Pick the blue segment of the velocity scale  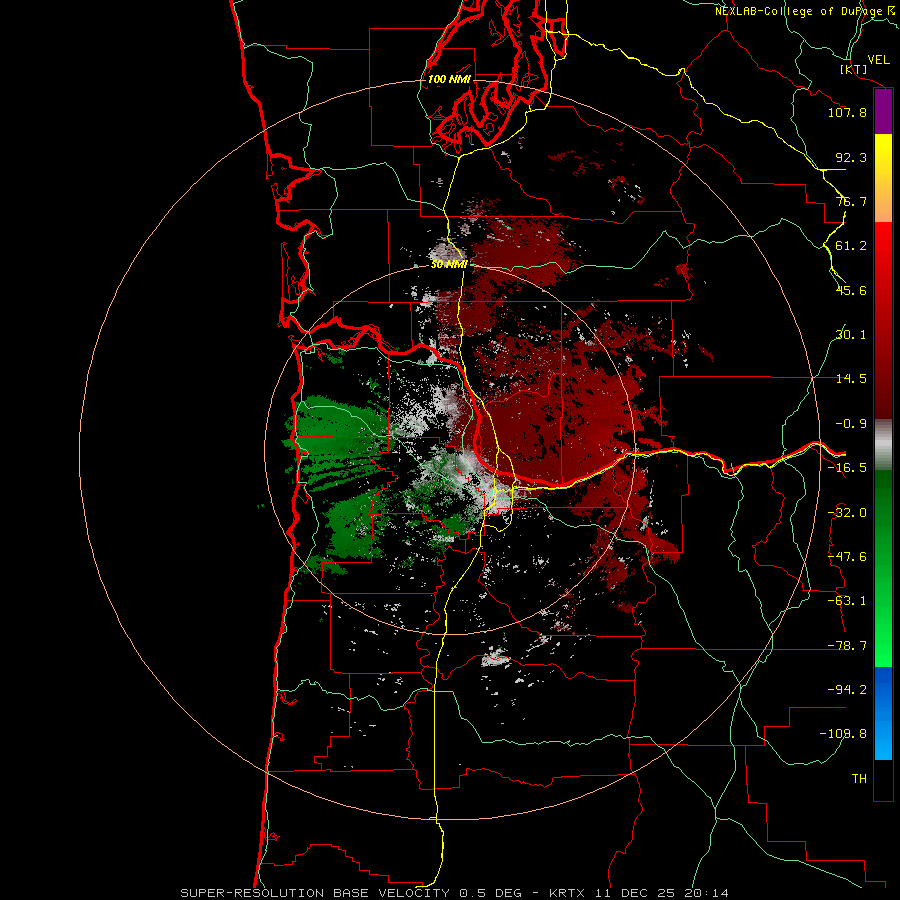tap(883, 713)
